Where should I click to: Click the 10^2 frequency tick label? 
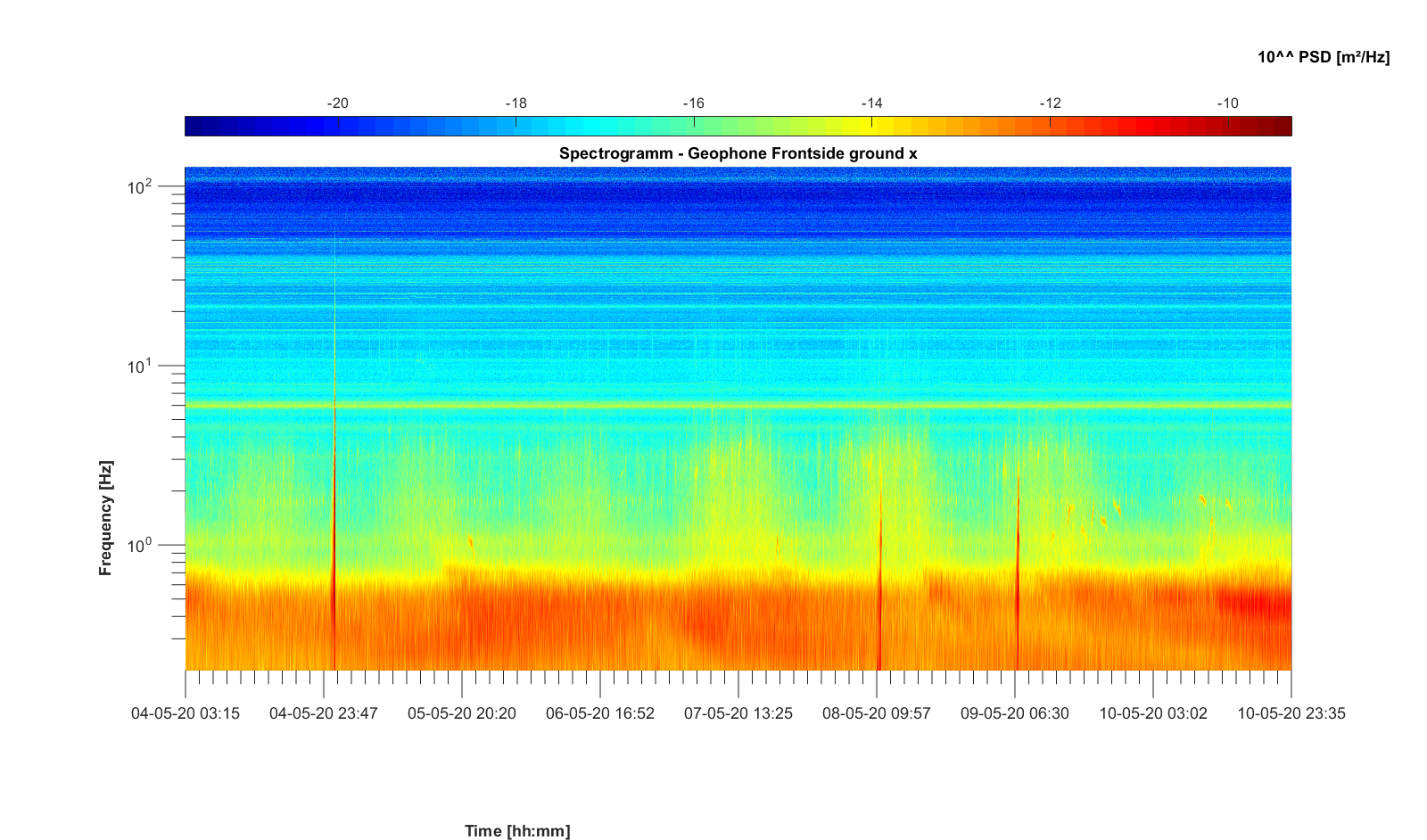[x=141, y=187]
